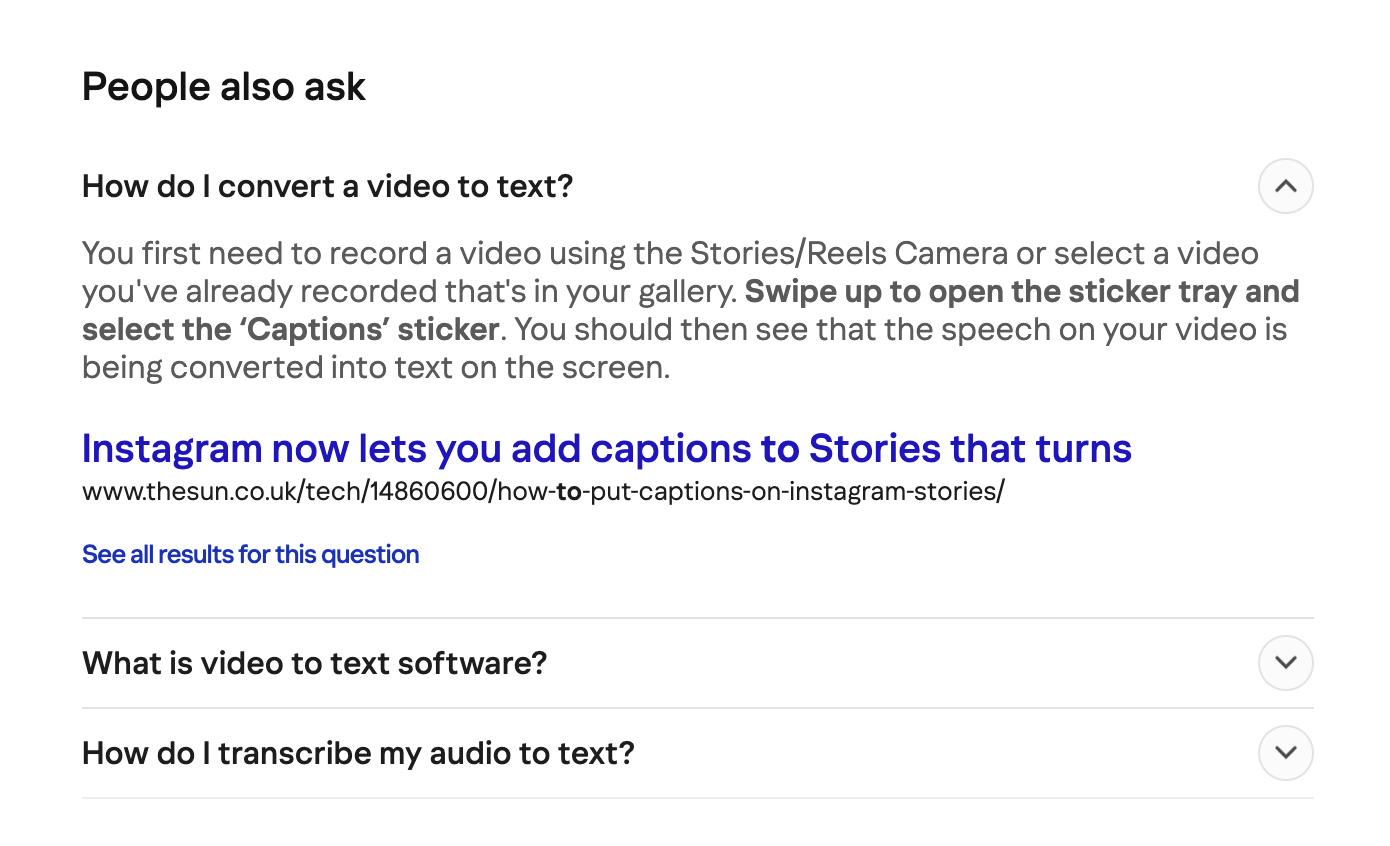This screenshot has height=846, width=1390.
Task: Click 'being converted into text on the screen' line
Action: coord(375,367)
